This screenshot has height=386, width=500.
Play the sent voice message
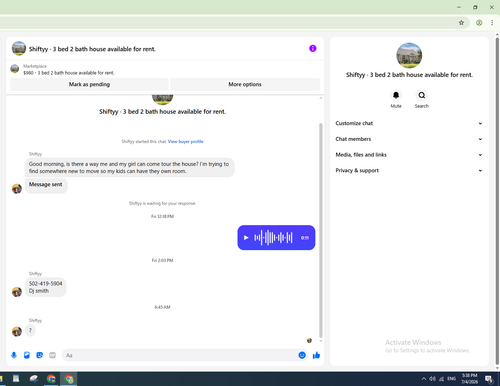(x=246, y=238)
